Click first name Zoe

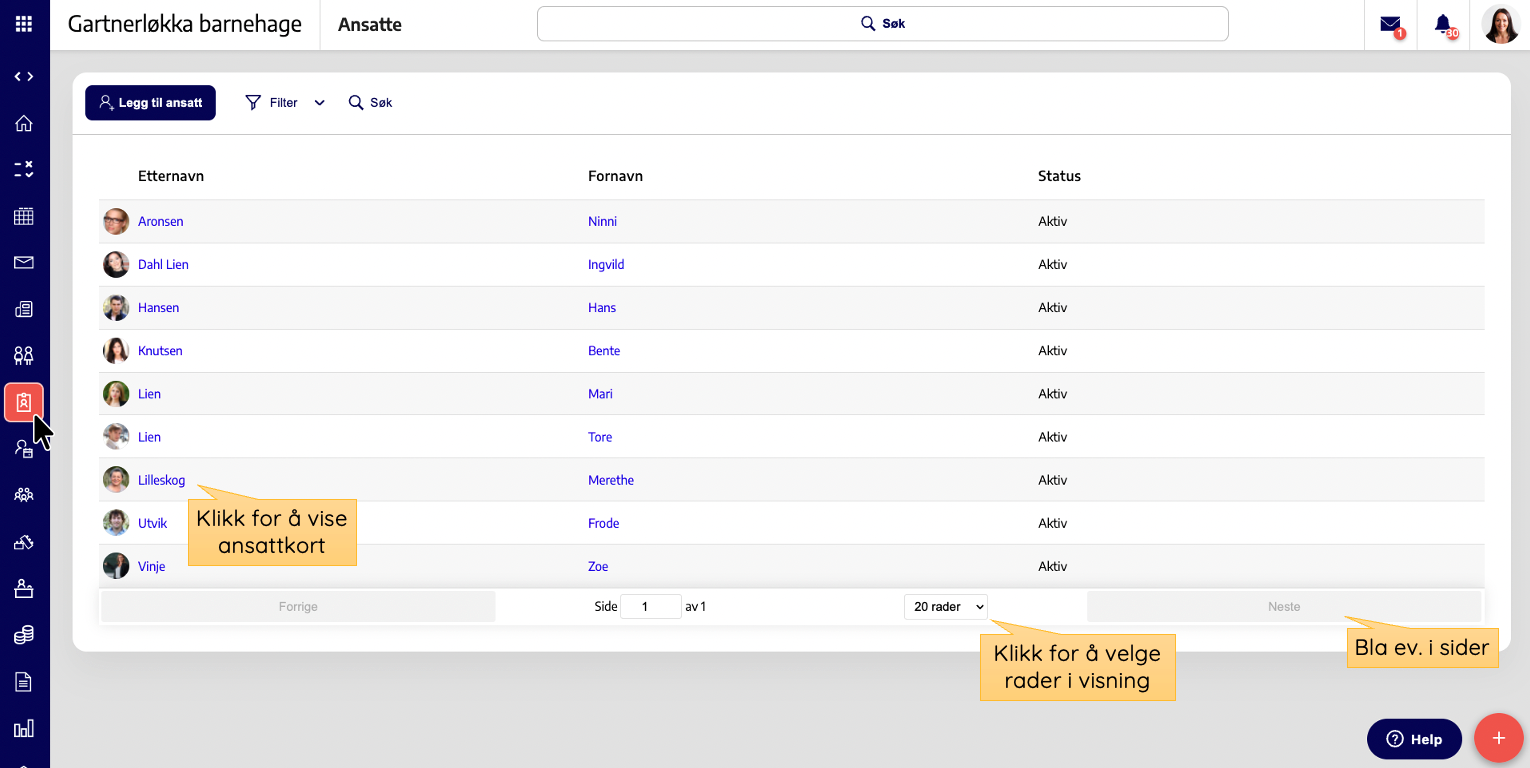coord(598,566)
